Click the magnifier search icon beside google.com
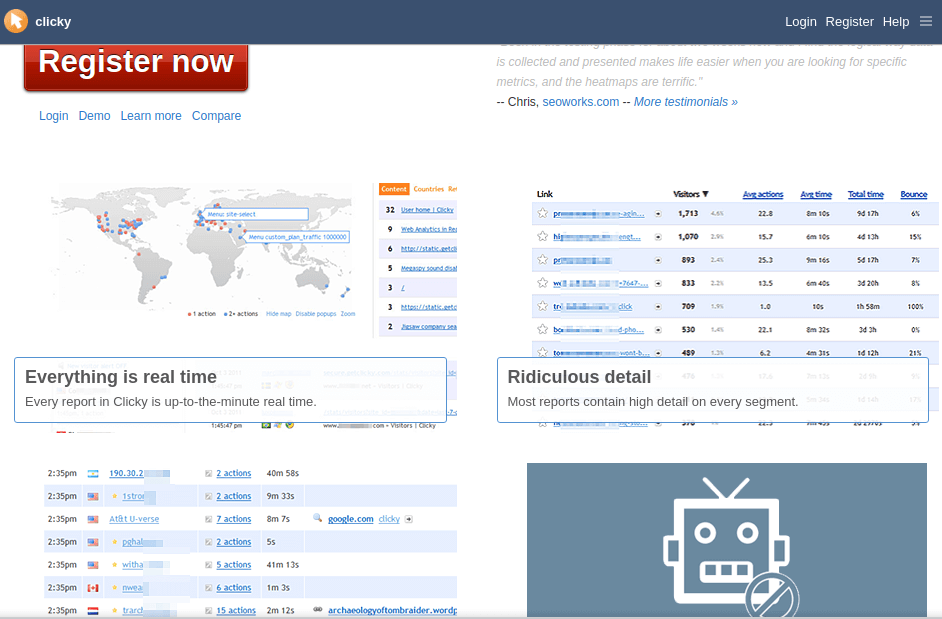The width and height of the screenshot is (942, 619). [x=317, y=518]
